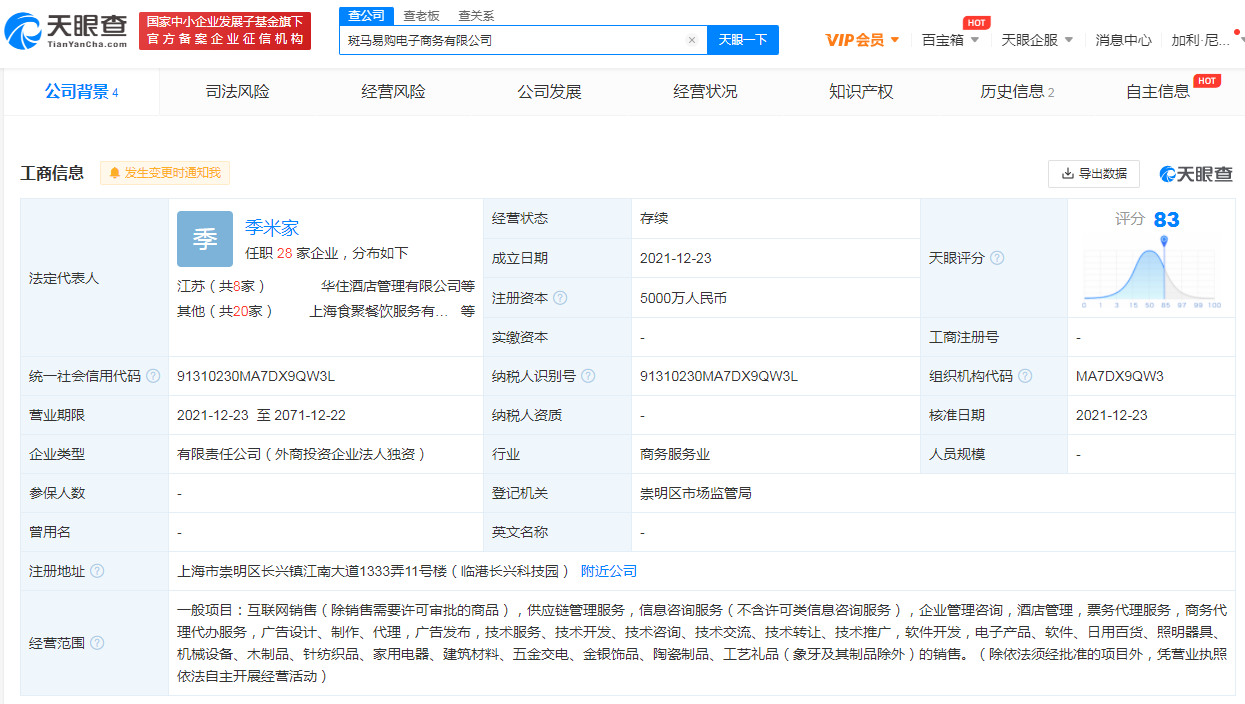Switch to the 查老板 search tab
Screen dimensions: 1245x704
[x=421, y=16]
